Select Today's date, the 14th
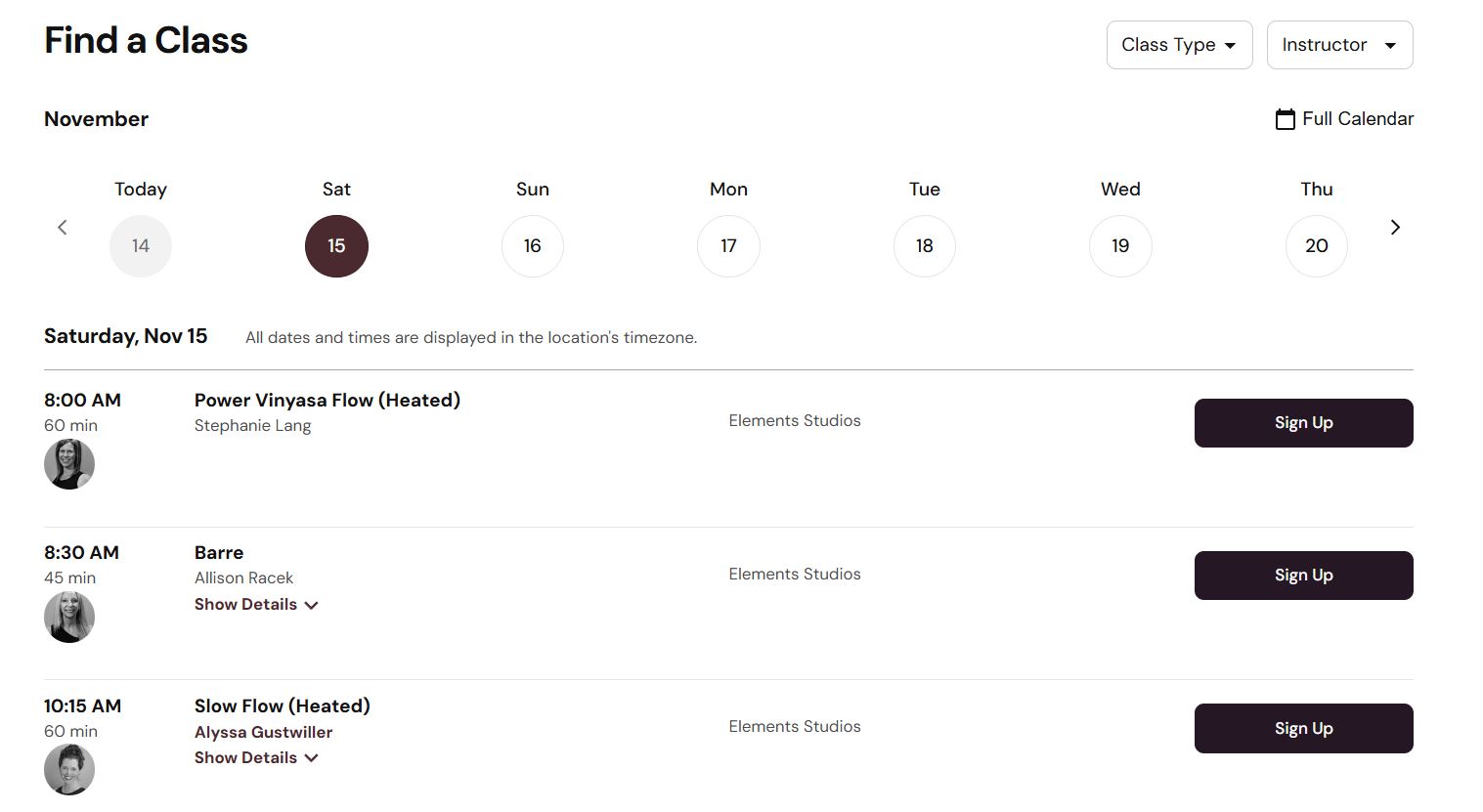Screen dimensions: 1483x812 click(x=141, y=246)
